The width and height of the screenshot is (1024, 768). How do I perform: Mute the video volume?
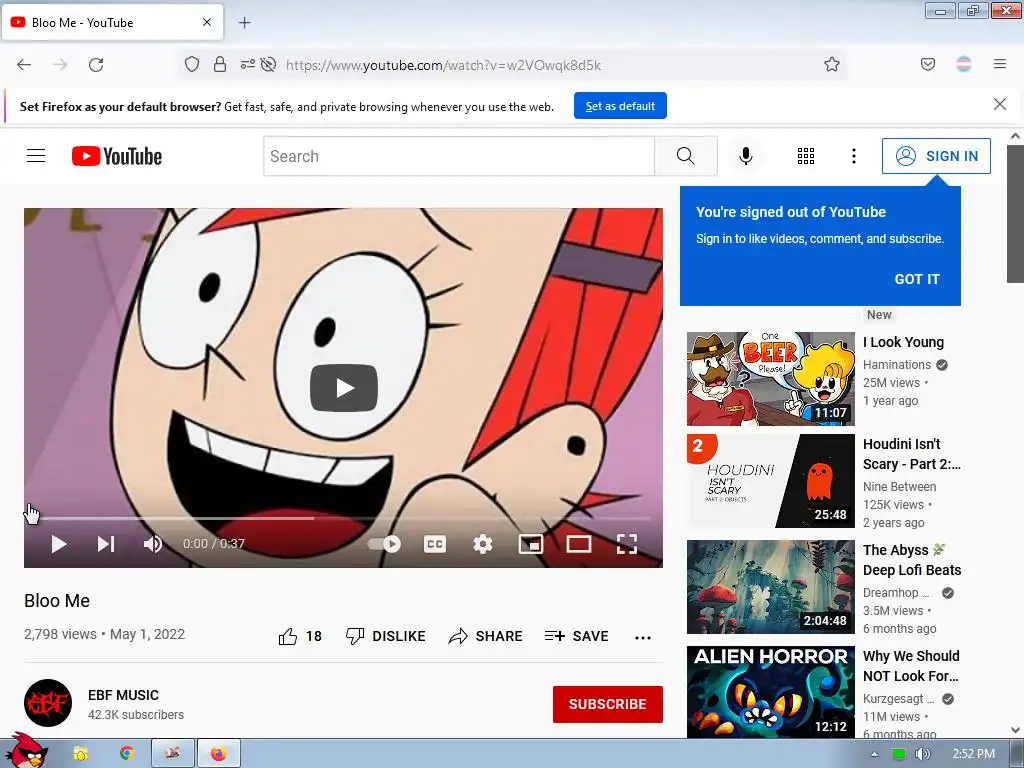(x=153, y=544)
